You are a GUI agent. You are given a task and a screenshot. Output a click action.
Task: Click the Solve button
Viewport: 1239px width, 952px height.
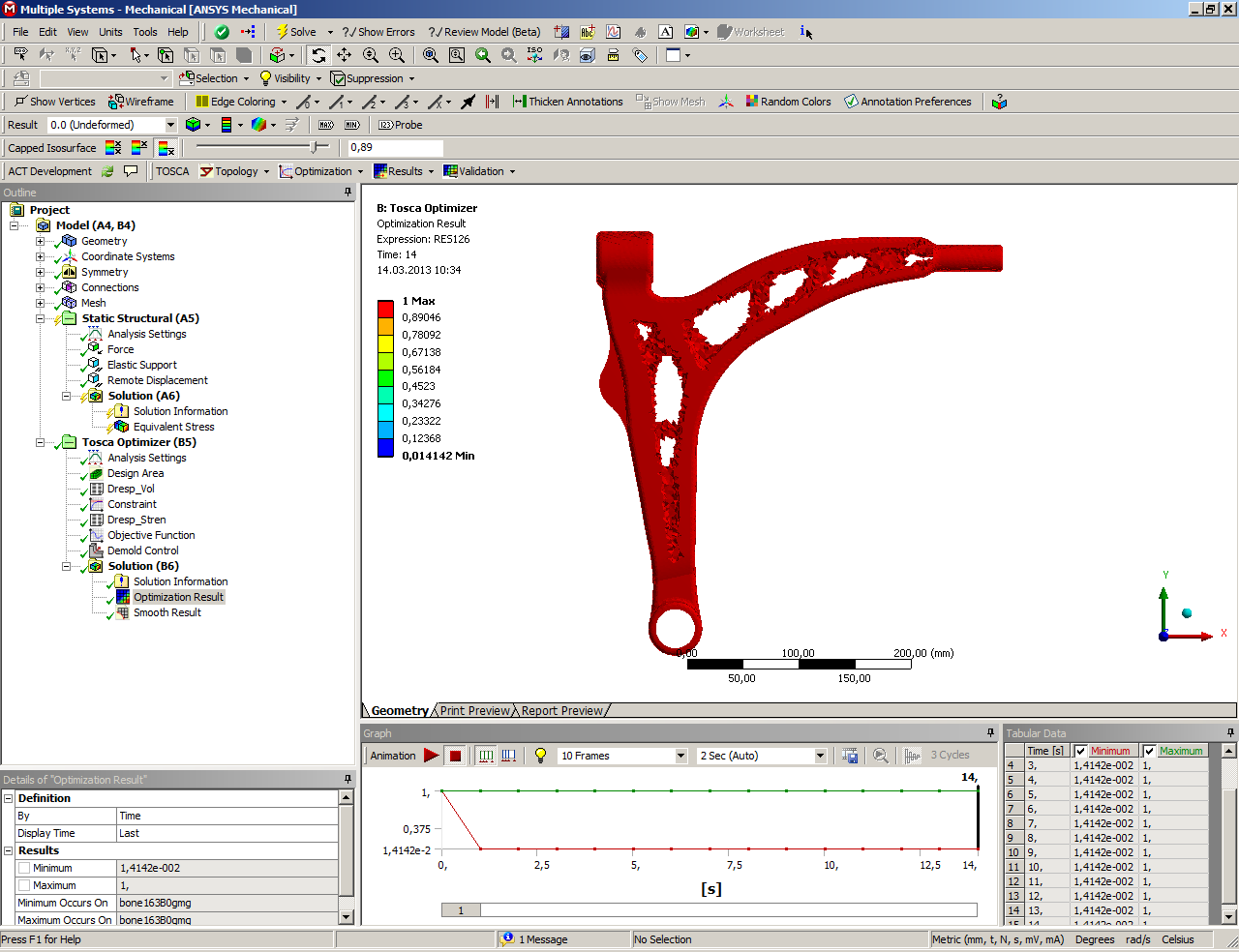[x=296, y=32]
